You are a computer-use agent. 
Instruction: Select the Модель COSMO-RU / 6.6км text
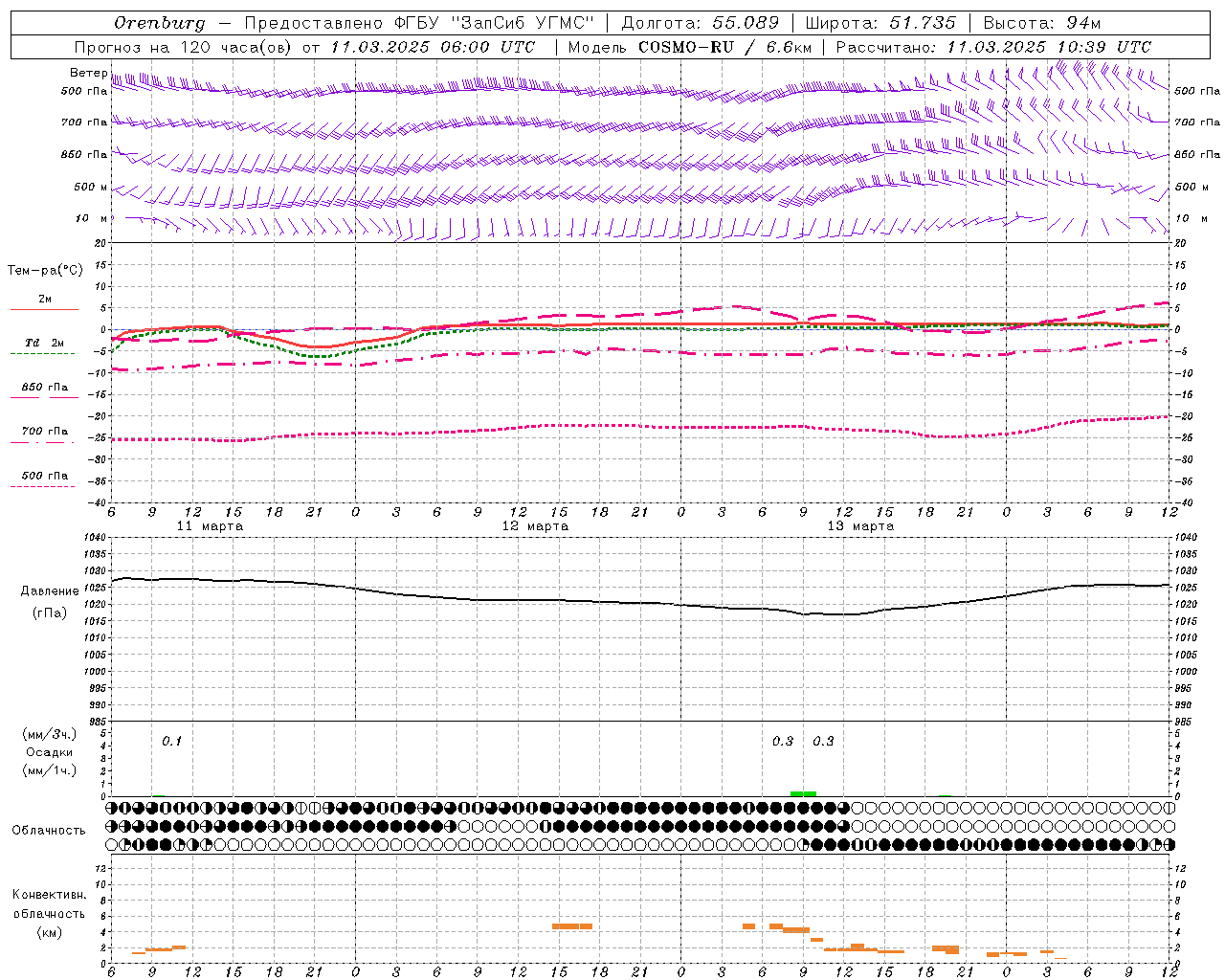coord(690,47)
